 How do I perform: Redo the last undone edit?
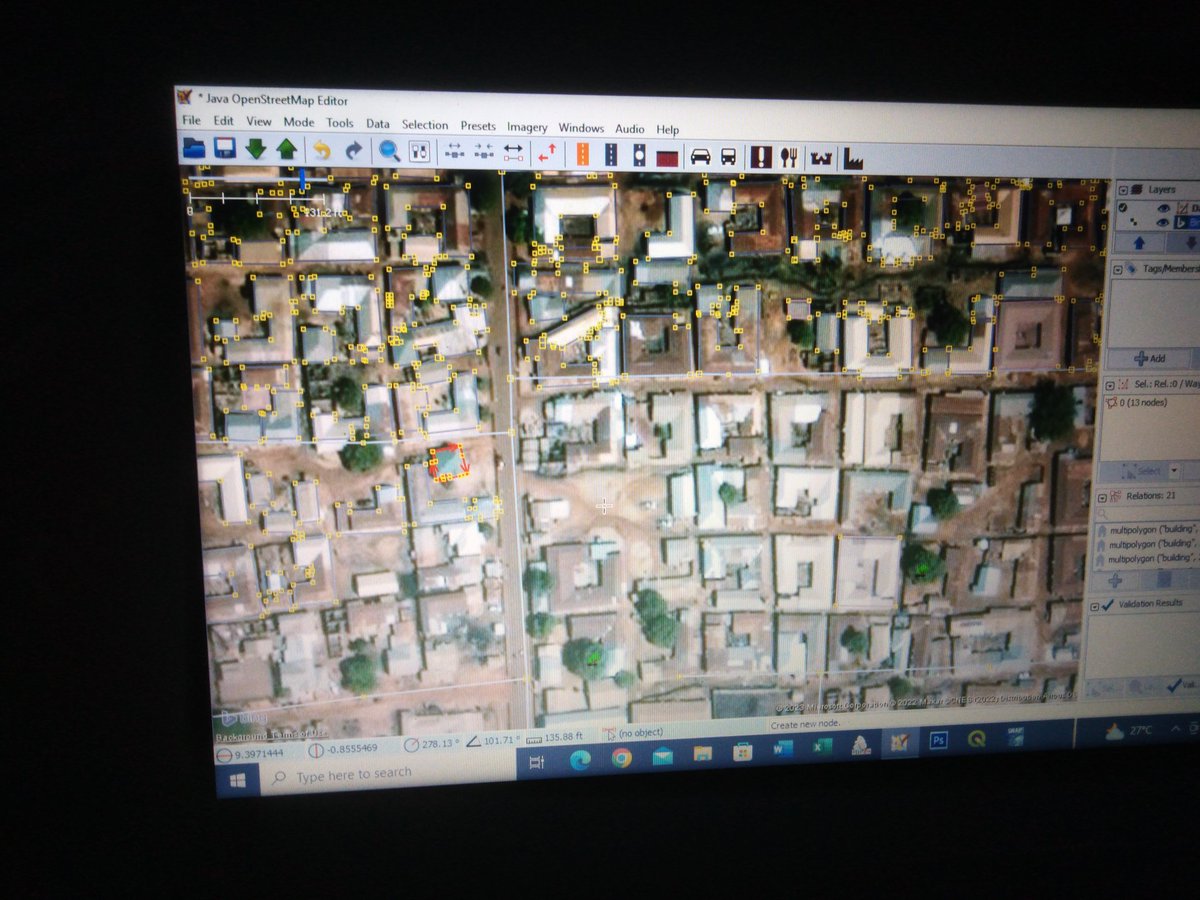pyautogui.click(x=354, y=151)
